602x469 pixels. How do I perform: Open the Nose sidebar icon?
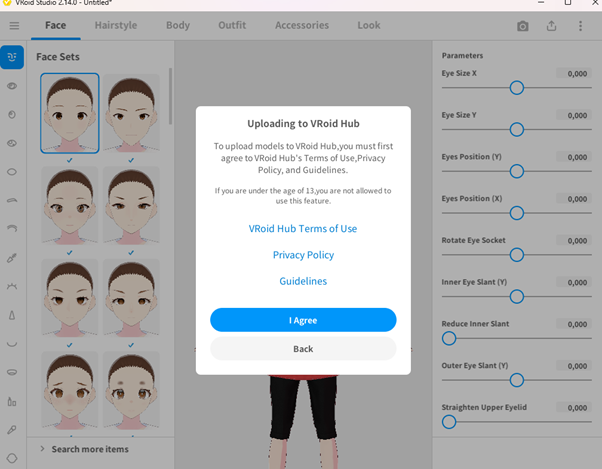[x=12, y=315]
